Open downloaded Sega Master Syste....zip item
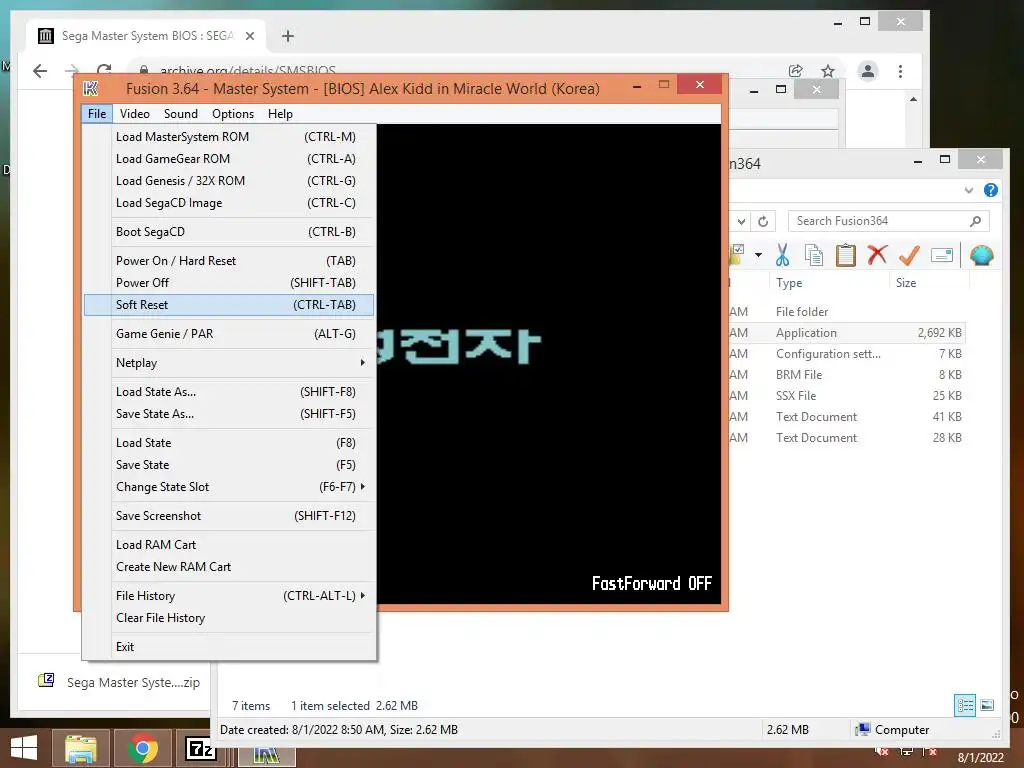 pos(119,682)
